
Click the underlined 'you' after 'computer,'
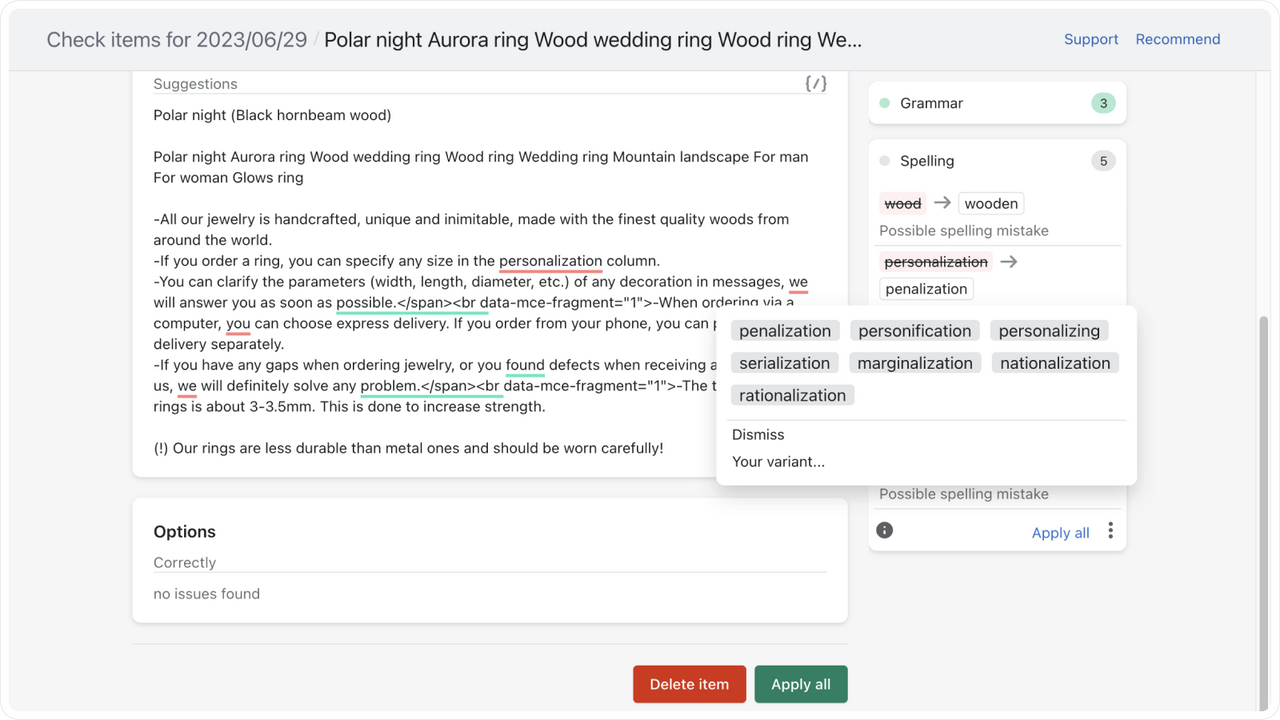[238, 323]
